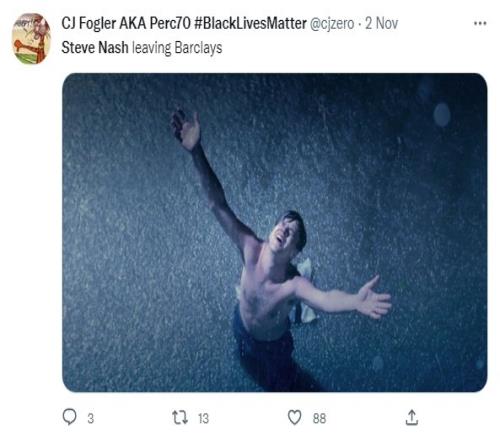Expand the rain scene image in tweet
The height and width of the screenshot is (440, 500).
tap(275, 232)
